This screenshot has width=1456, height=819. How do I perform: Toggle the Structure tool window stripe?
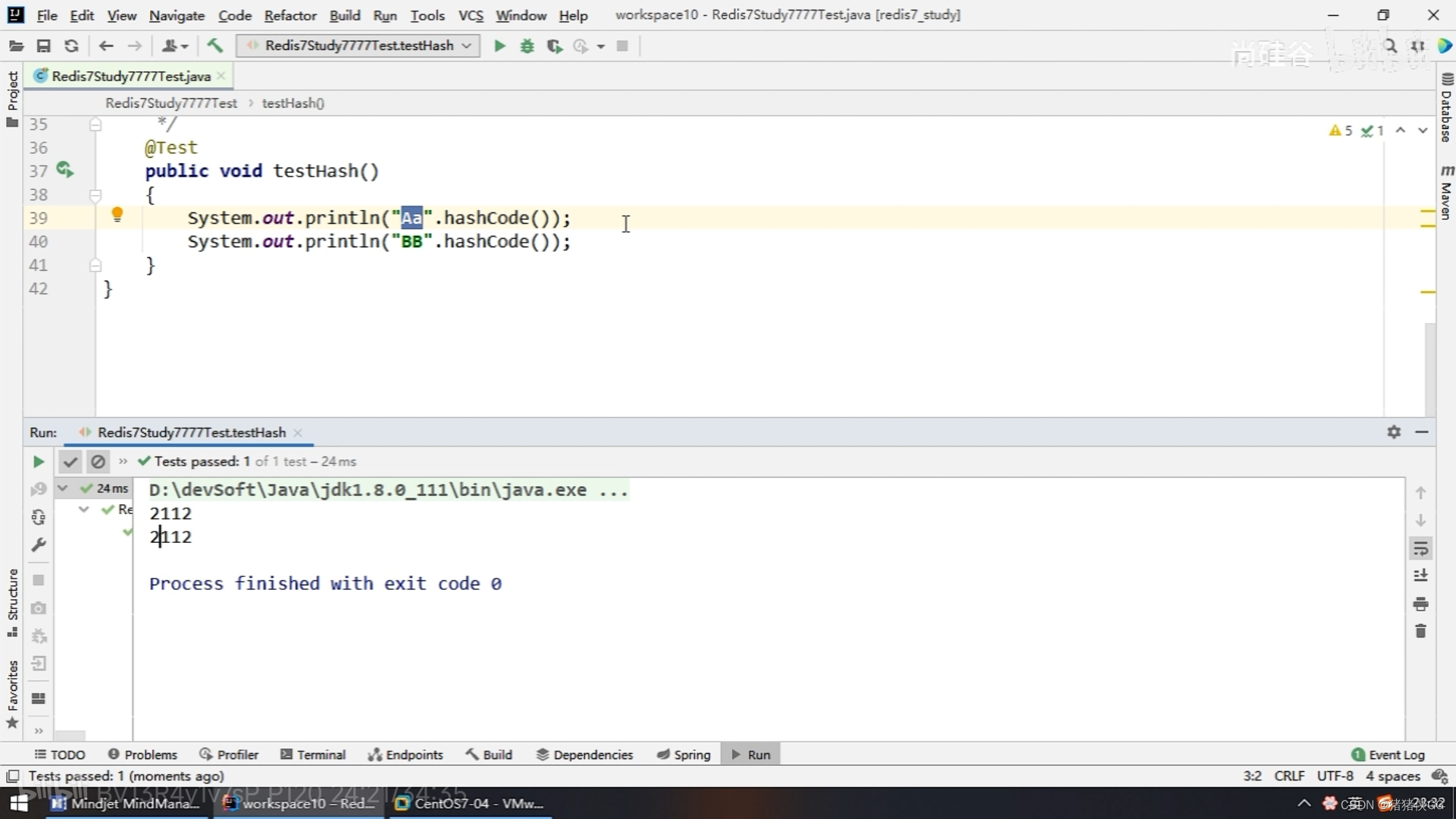click(x=12, y=604)
